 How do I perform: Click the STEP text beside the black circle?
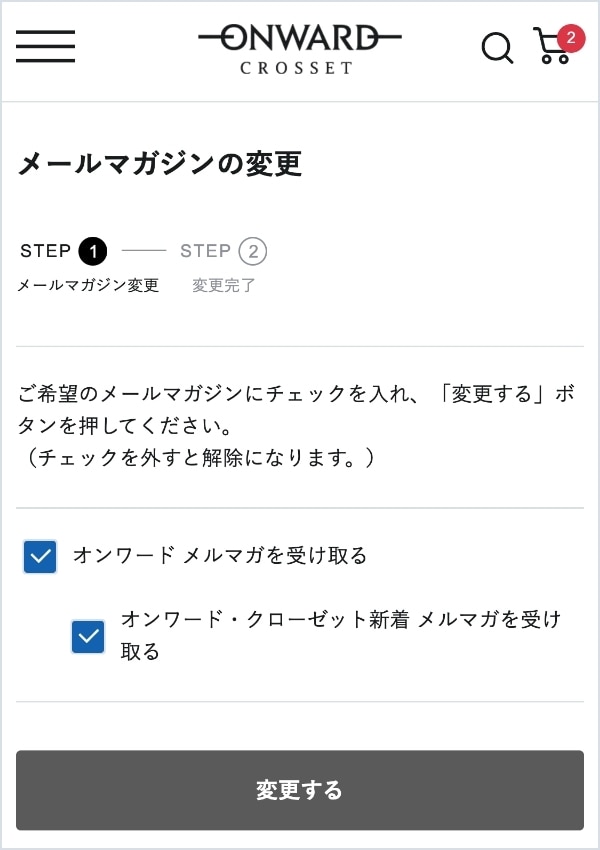(45, 251)
